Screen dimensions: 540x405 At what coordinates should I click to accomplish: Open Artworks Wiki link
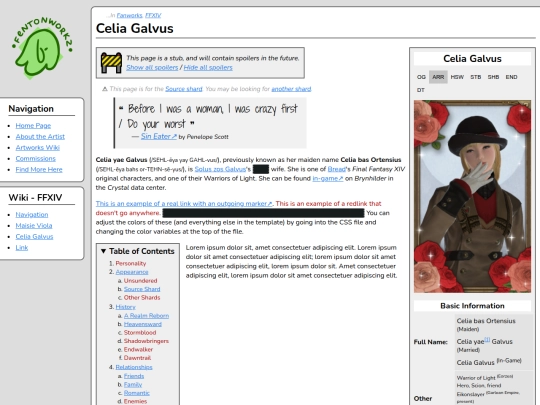click(38, 148)
